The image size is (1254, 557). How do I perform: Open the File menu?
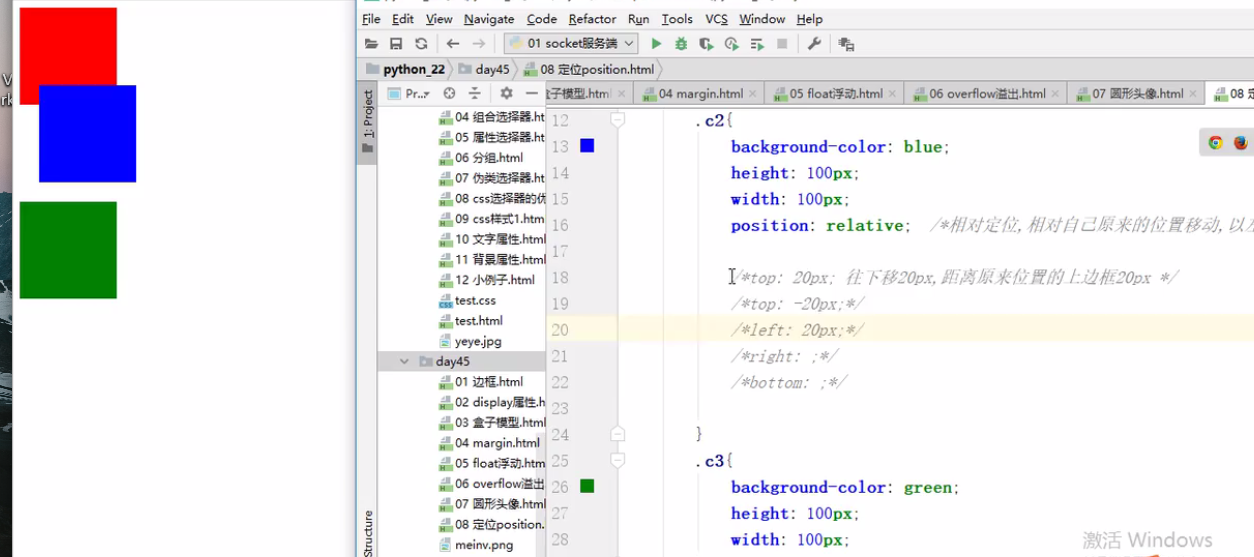(x=371, y=19)
